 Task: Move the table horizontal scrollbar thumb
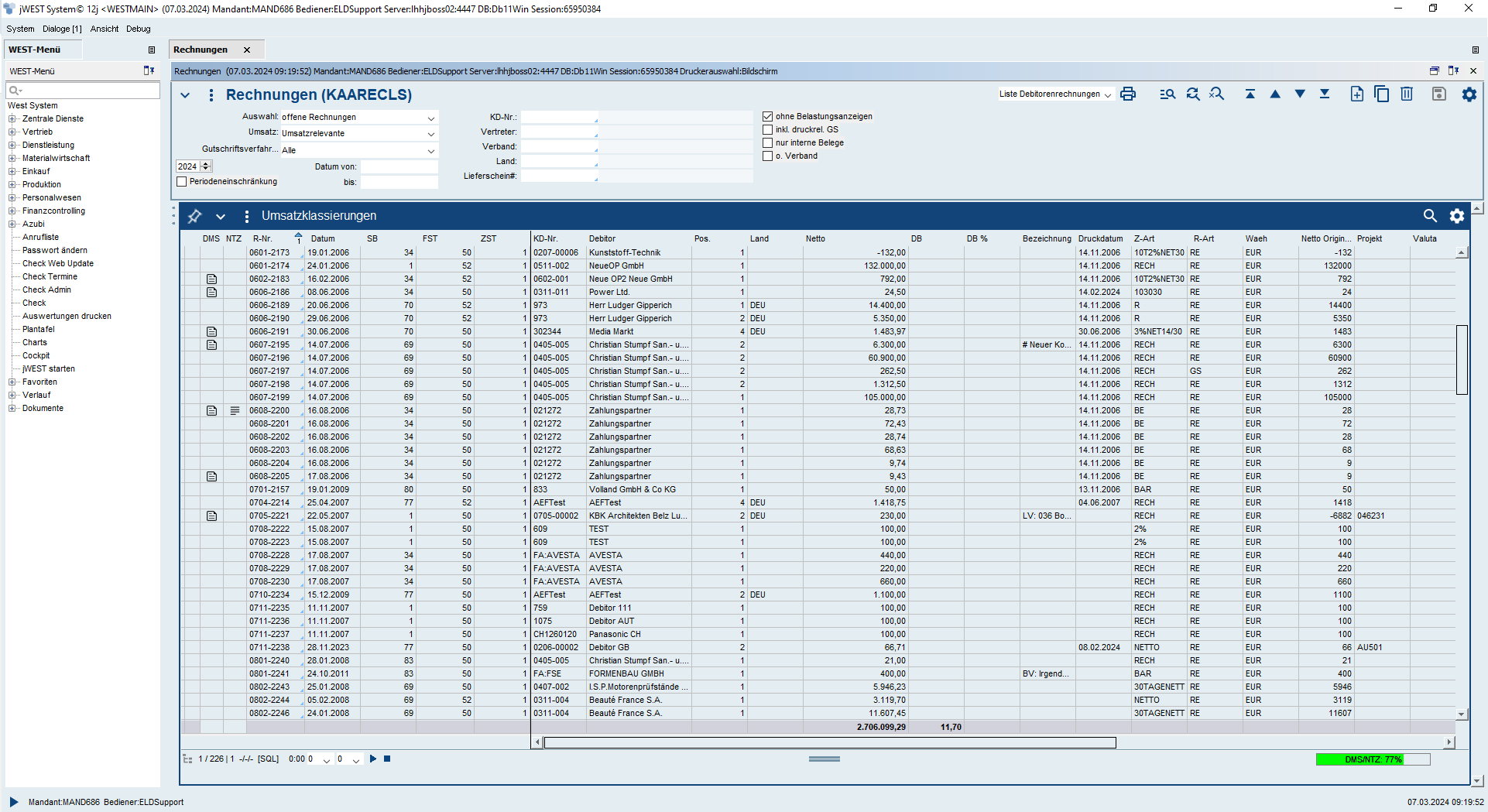coord(829,742)
